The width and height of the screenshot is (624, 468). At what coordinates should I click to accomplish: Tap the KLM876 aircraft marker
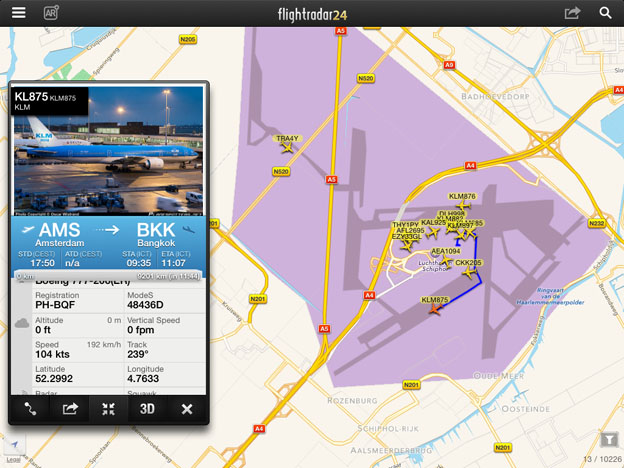(x=463, y=206)
